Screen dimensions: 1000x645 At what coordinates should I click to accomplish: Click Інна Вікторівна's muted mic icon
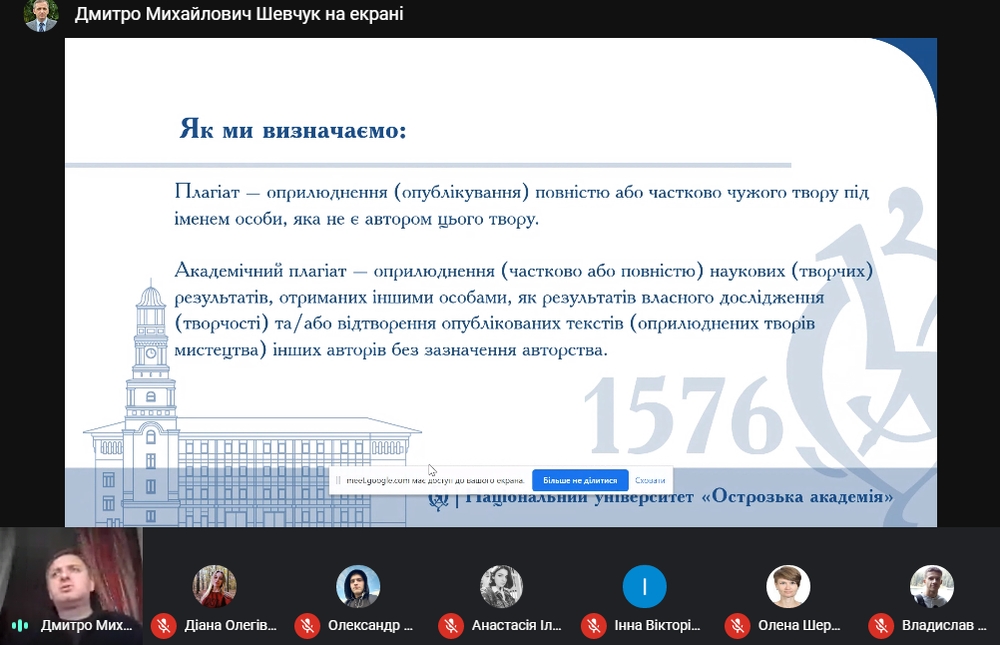click(594, 626)
